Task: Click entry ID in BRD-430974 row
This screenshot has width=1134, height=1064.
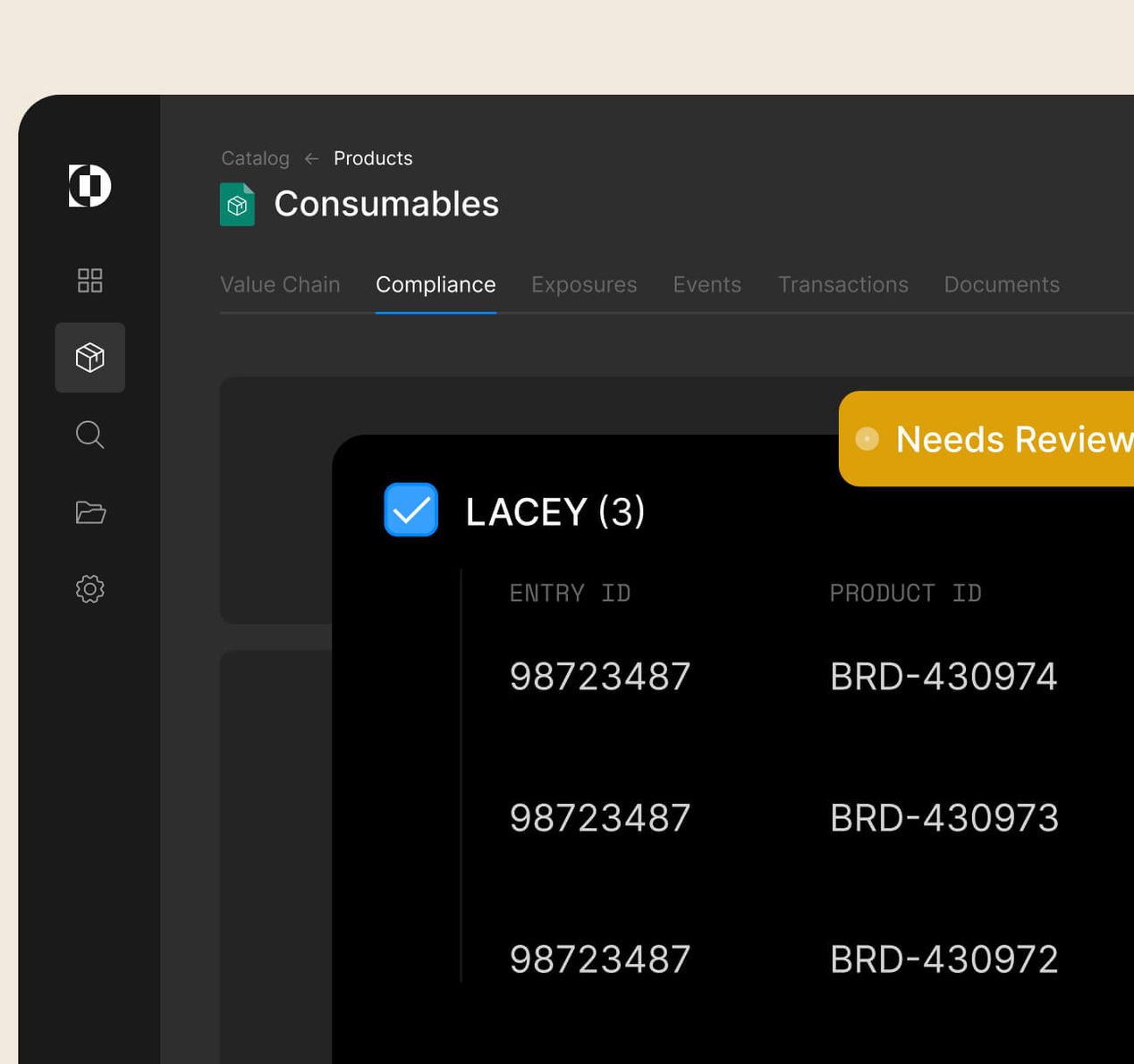Action: [x=599, y=677]
